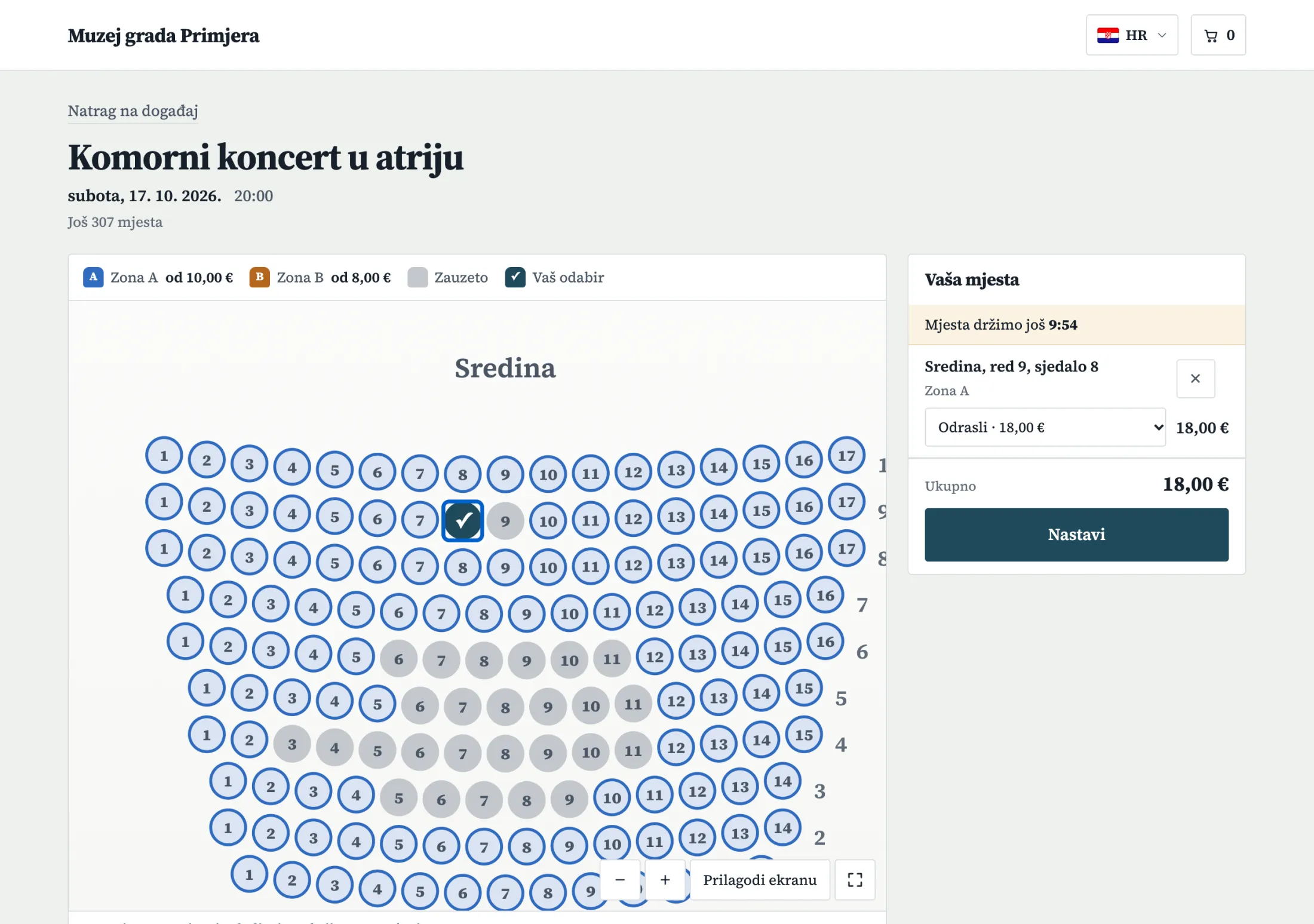1314x924 pixels.
Task: Click the row 3 label on the right
Action: click(819, 791)
